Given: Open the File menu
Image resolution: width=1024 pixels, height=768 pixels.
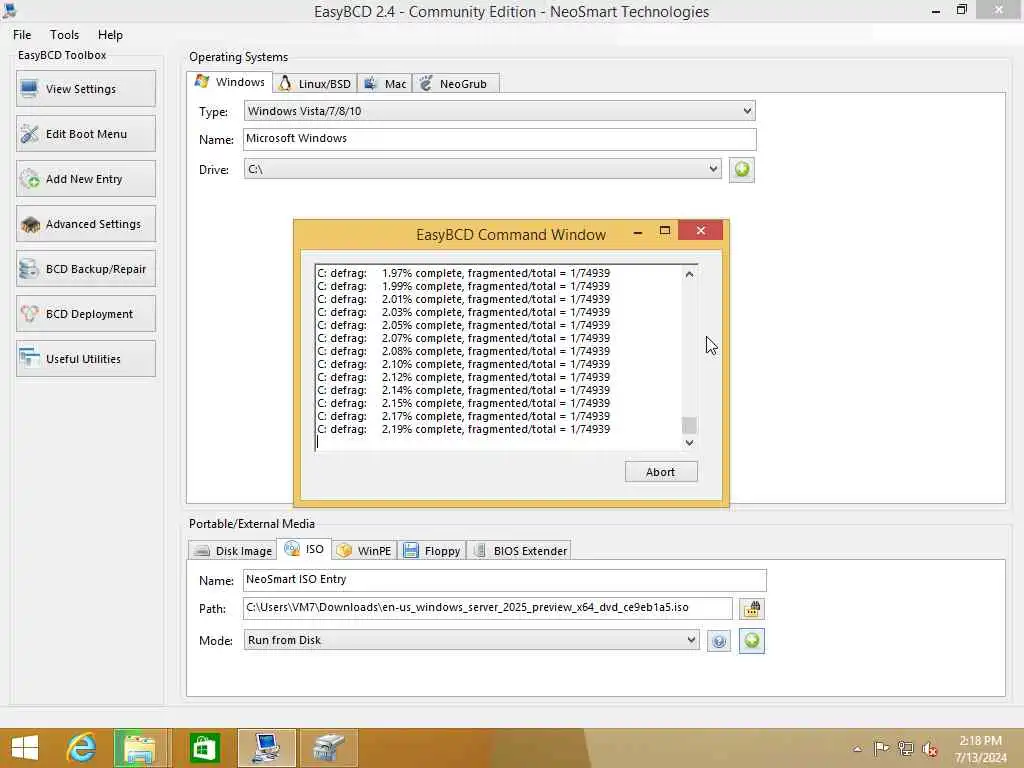Looking at the screenshot, I should (22, 35).
